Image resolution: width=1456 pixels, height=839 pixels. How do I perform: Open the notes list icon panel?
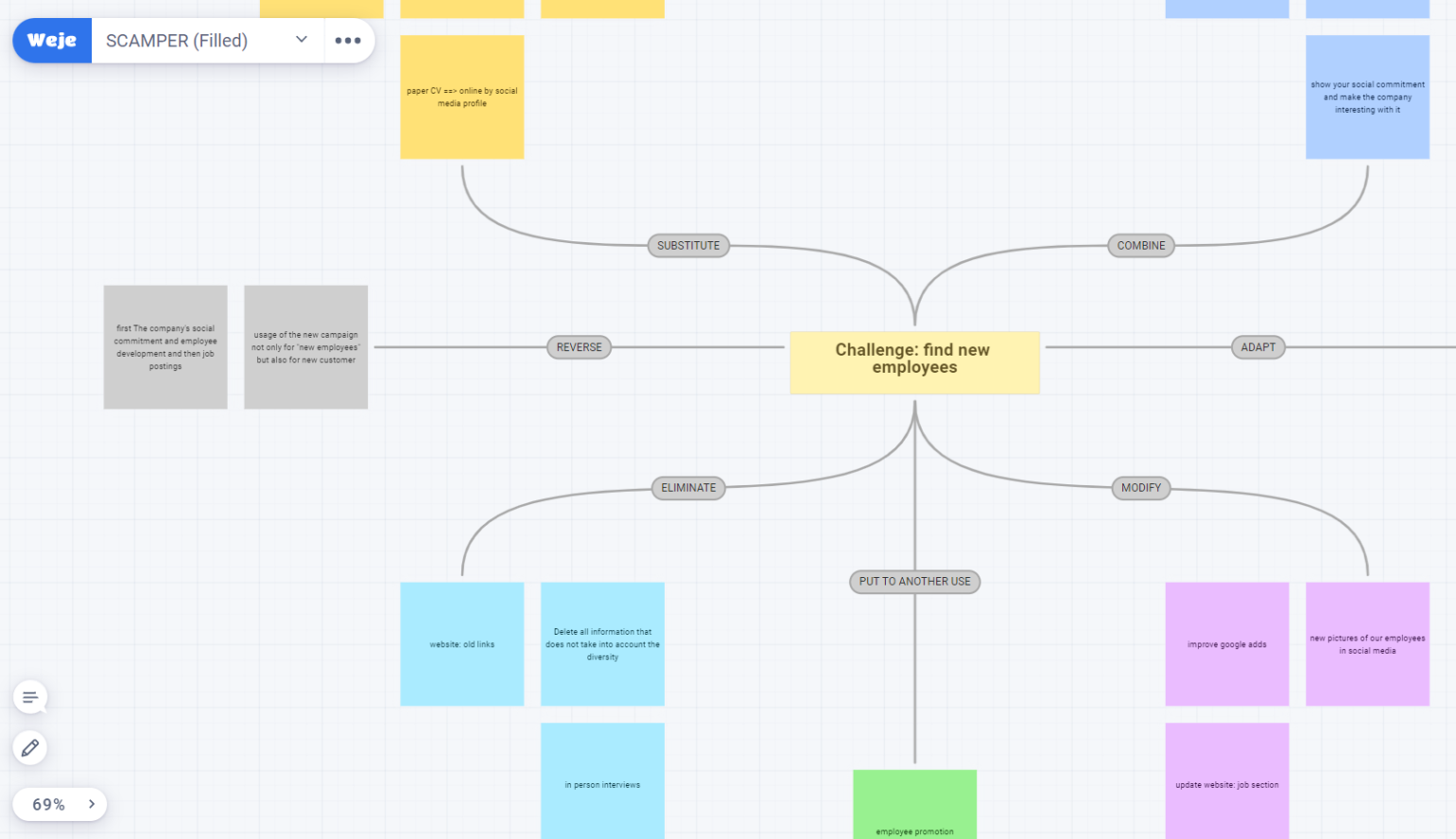click(30, 698)
